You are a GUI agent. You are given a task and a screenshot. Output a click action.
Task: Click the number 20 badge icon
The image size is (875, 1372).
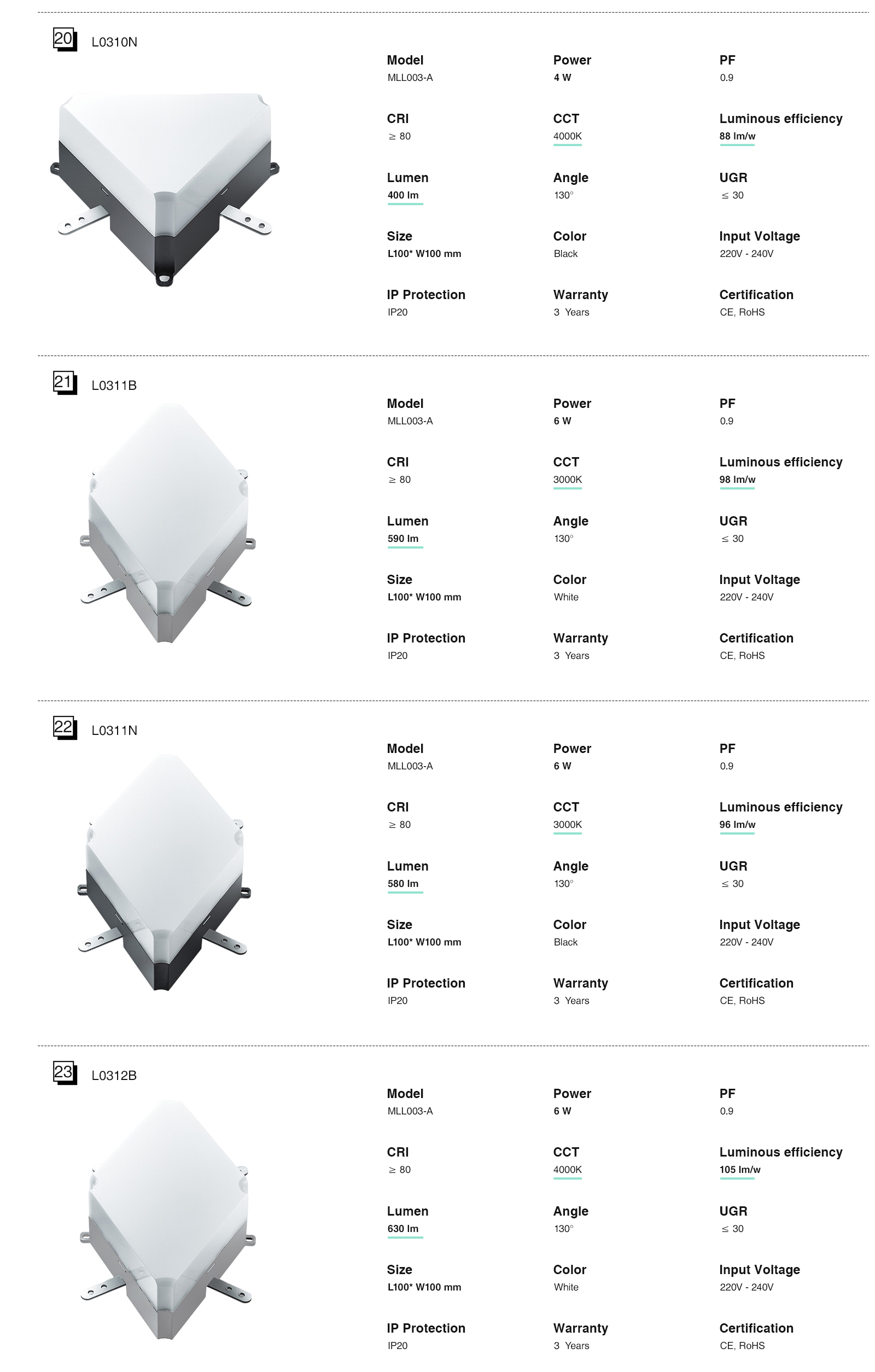point(65,39)
